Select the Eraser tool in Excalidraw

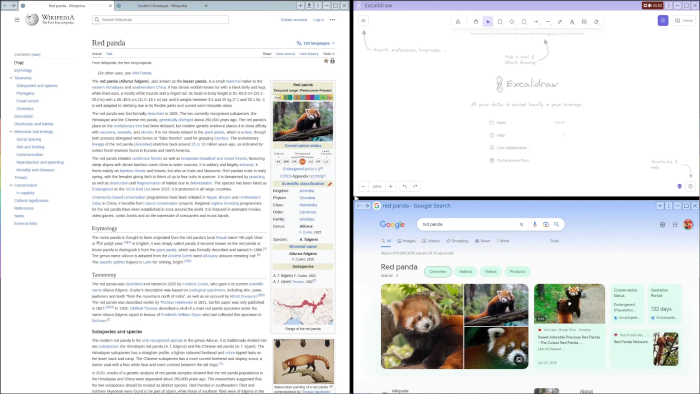[x=596, y=21]
